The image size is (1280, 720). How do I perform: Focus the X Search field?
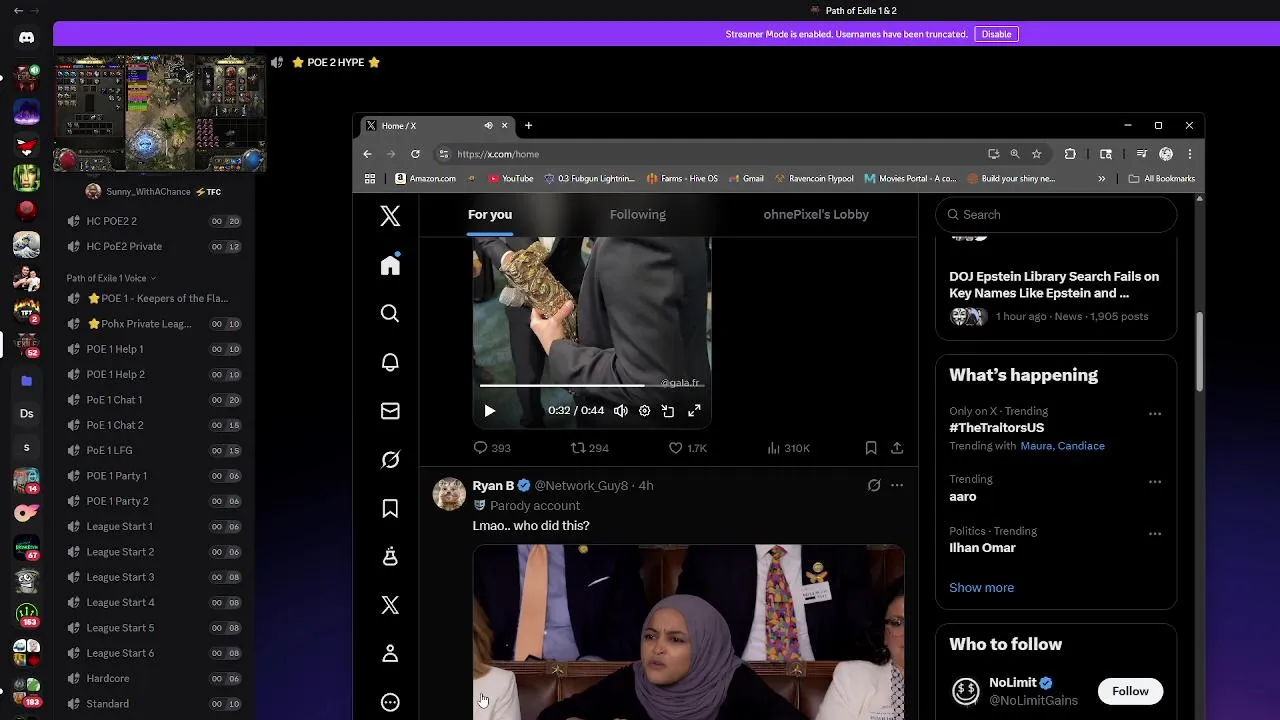1056,214
